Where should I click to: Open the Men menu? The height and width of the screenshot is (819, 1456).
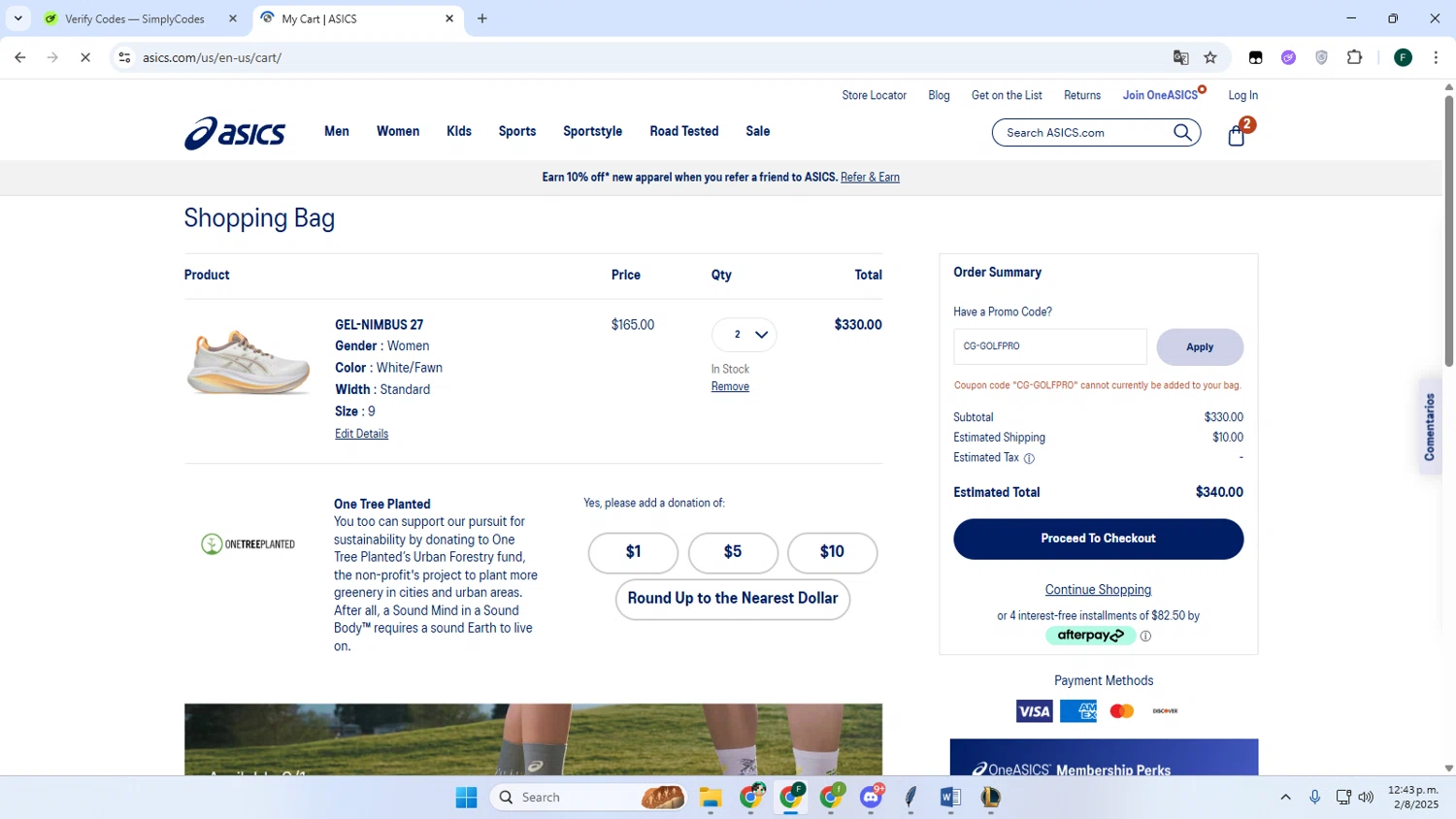click(x=337, y=131)
